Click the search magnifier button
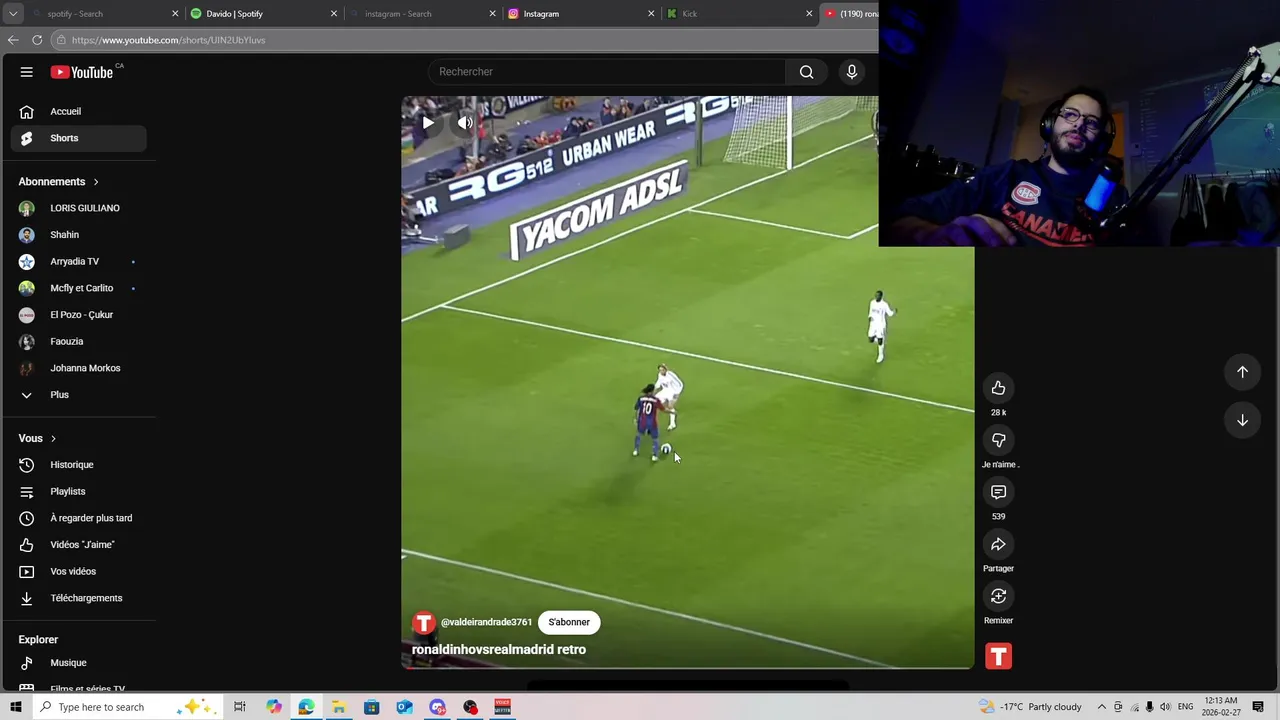Image resolution: width=1280 pixels, height=720 pixels. point(806,72)
